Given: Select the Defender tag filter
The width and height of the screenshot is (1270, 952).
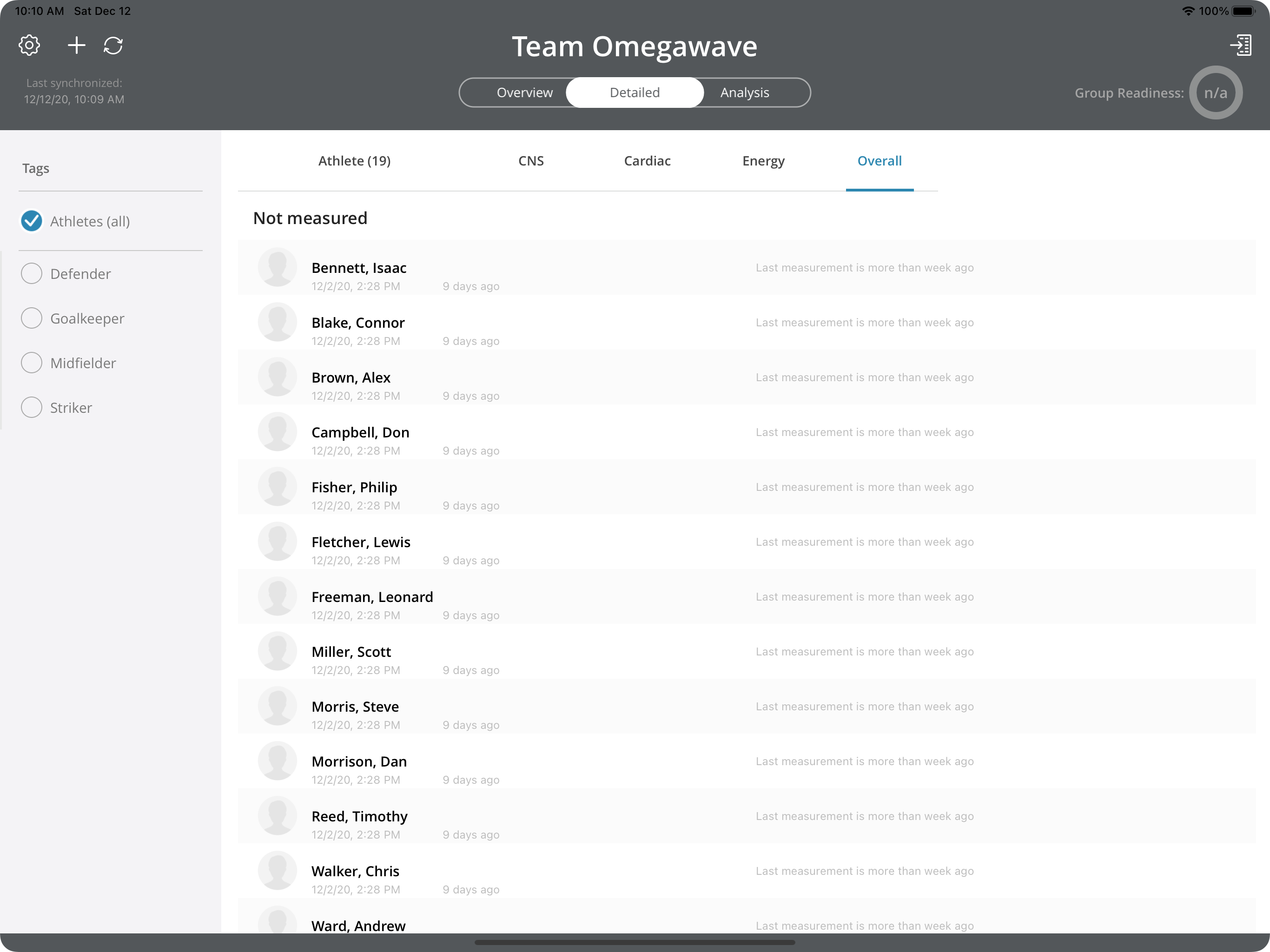Looking at the screenshot, I should (x=32, y=274).
